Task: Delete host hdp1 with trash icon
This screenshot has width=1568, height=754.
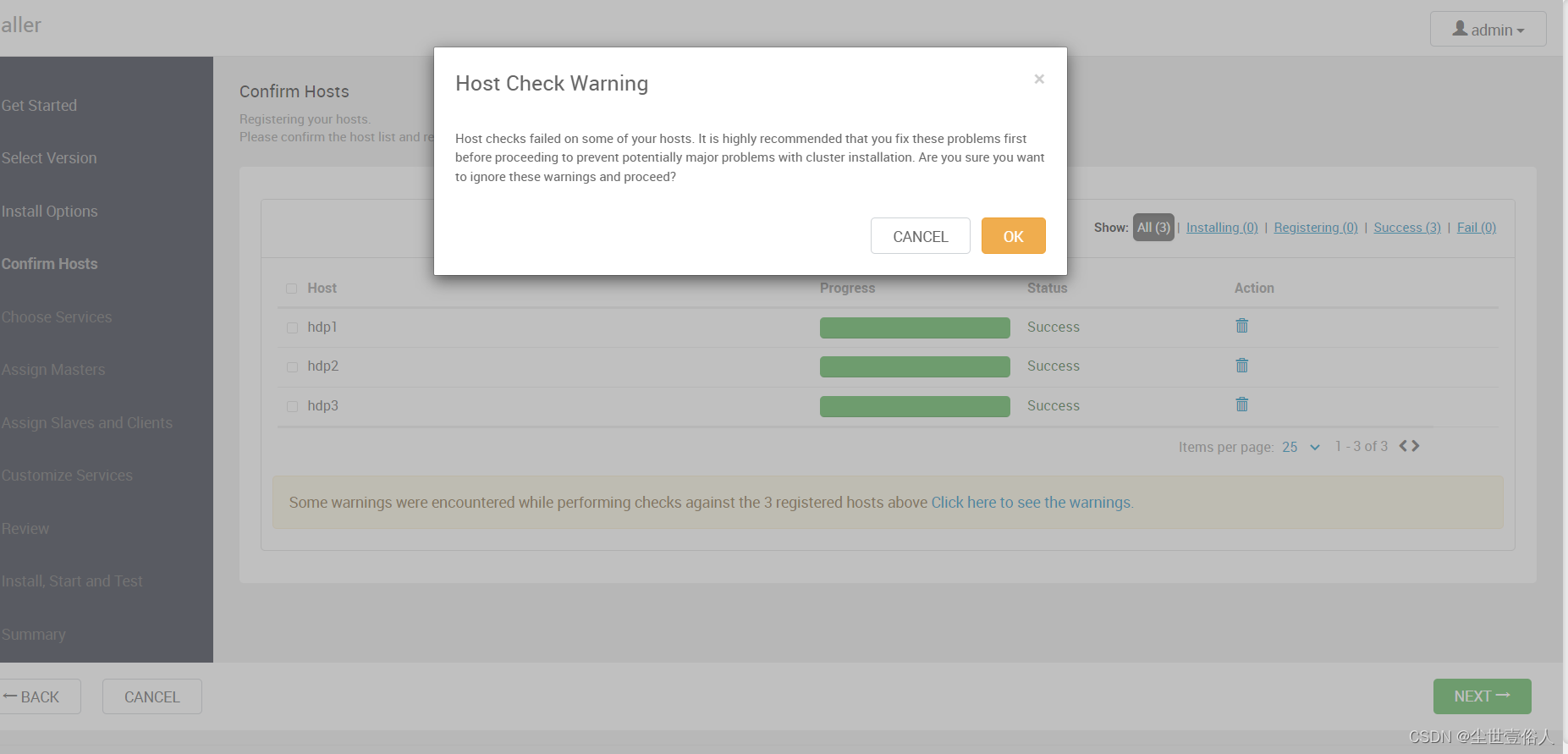Action: (1241, 326)
